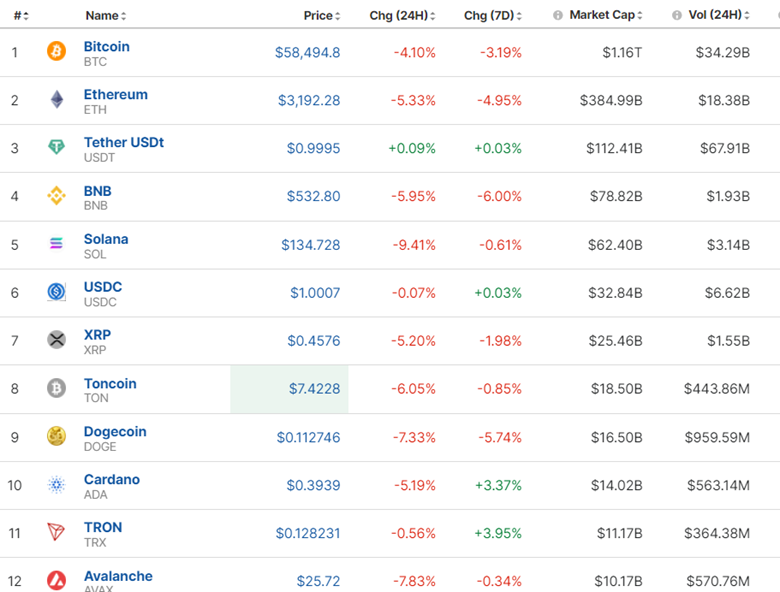Sort table by Name column
This screenshot has height=592, width=780.
(x=105, y=16)
